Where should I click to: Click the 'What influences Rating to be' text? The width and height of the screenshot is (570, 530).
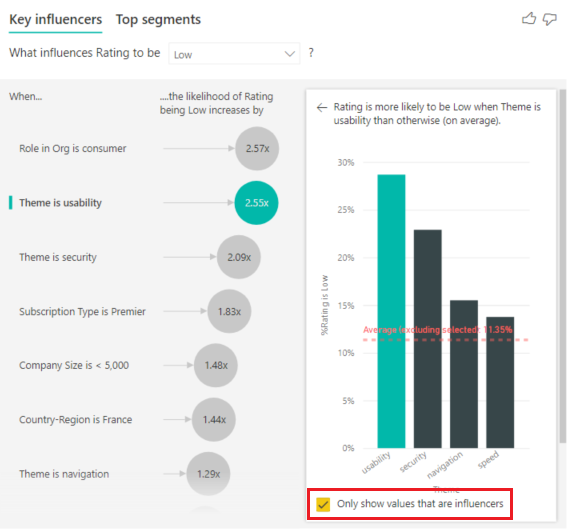tap(85, 53)
